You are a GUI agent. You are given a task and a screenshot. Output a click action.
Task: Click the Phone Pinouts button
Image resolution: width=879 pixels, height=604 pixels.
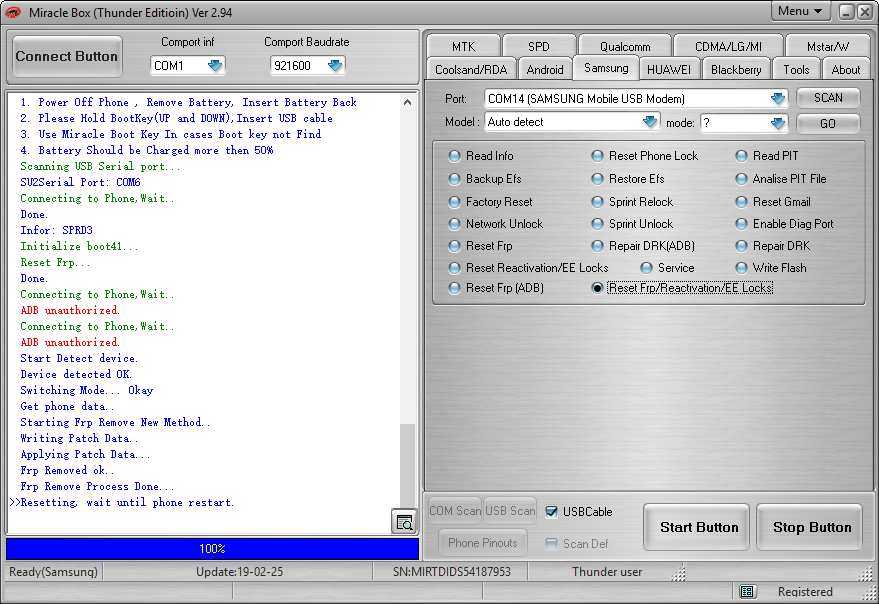[483, 542]
